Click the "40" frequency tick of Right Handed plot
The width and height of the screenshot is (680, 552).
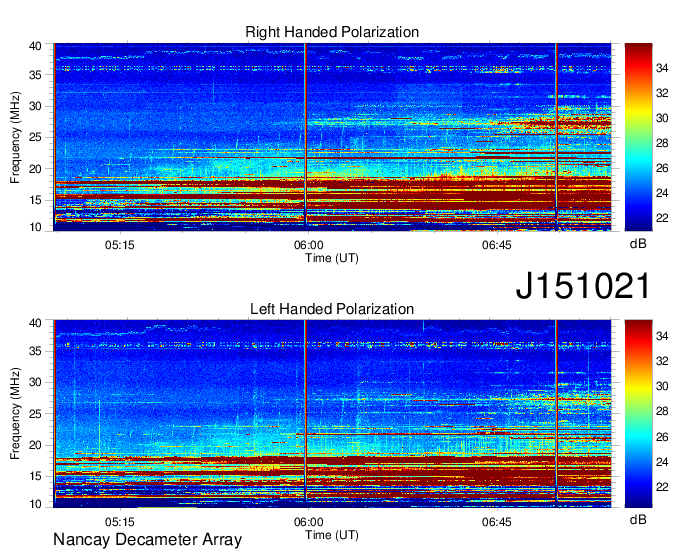36,46
